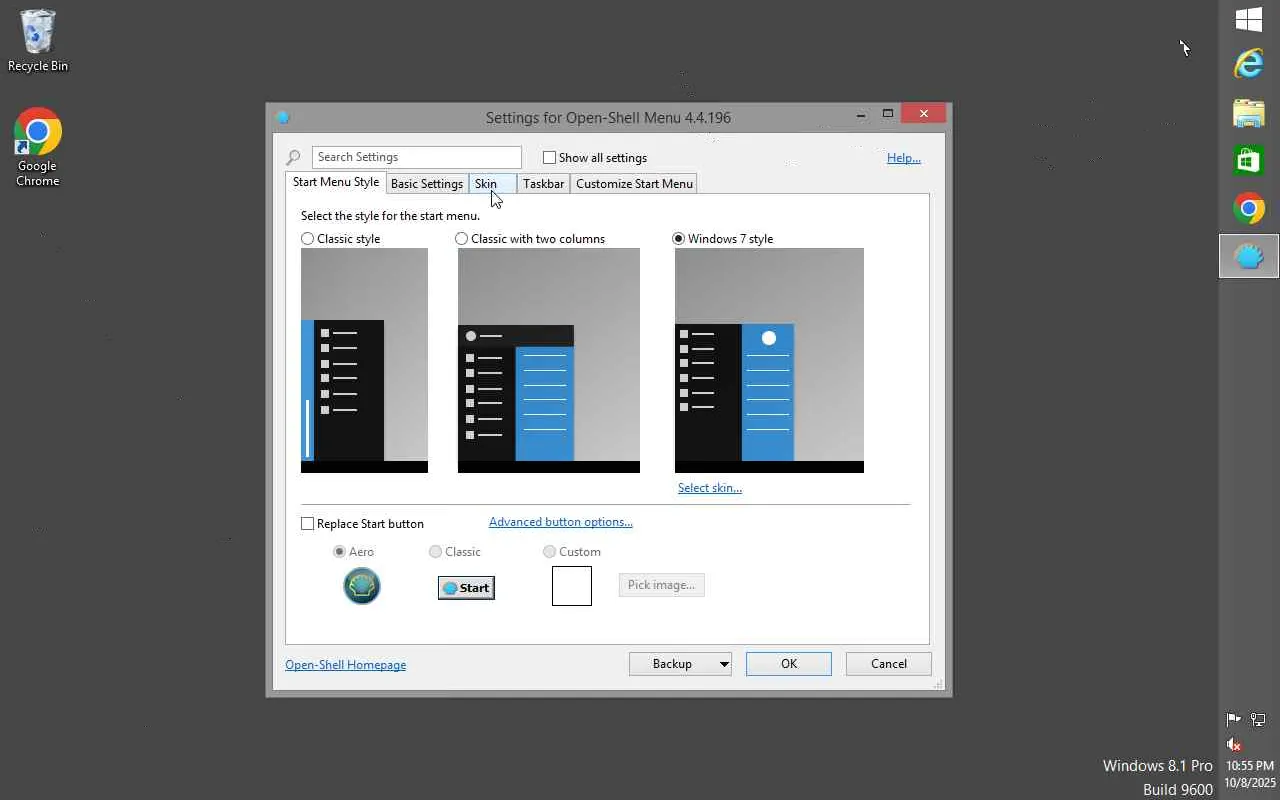This screenshot has height=800, width=1280.
Task: Launch Internet Explorer from the taskbar
Action: (1249, 64)
